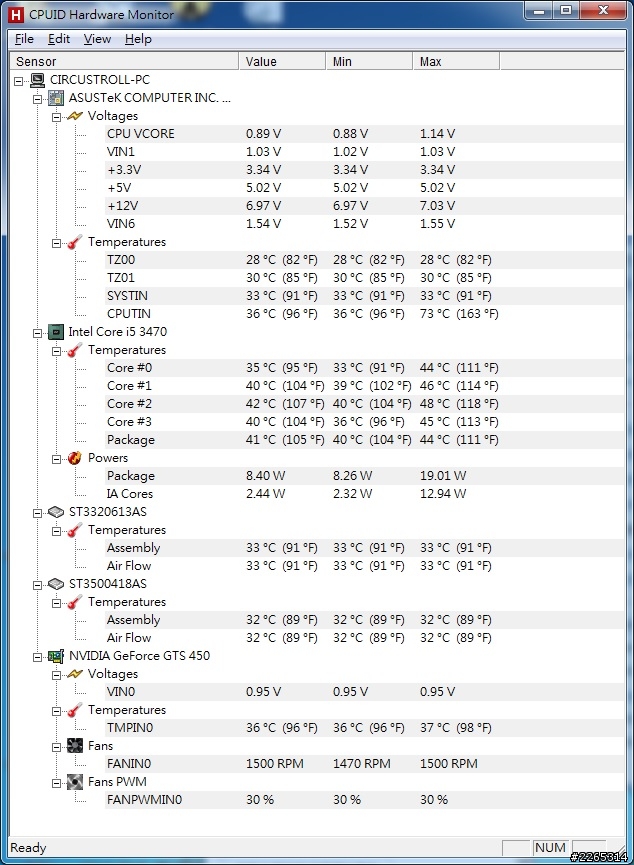This screenshot has width=634, height=865.
Task: Click the Max column header
Action: (456, 61)
